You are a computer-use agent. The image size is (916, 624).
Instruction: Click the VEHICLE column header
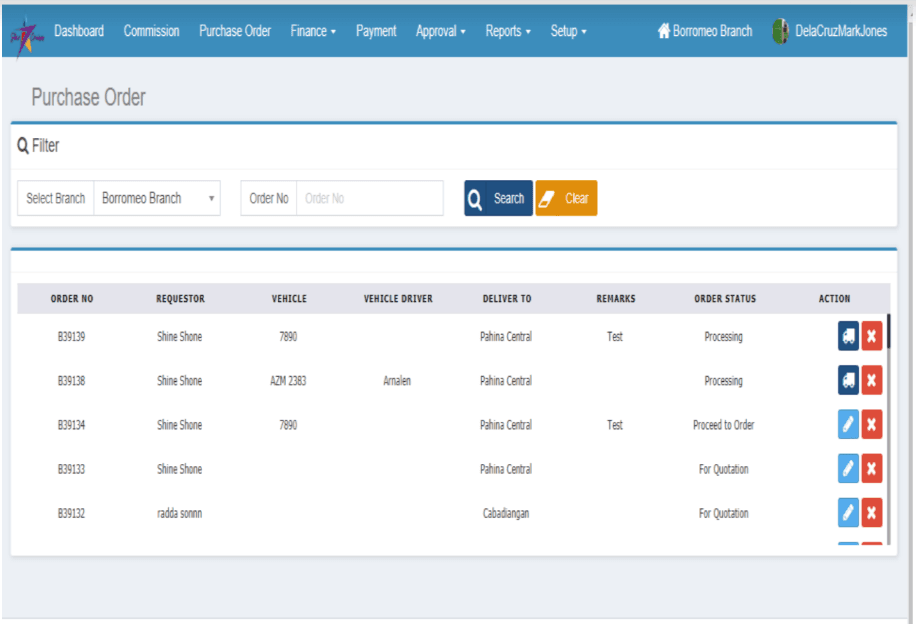pyautogui.click(x=289, y=299)
